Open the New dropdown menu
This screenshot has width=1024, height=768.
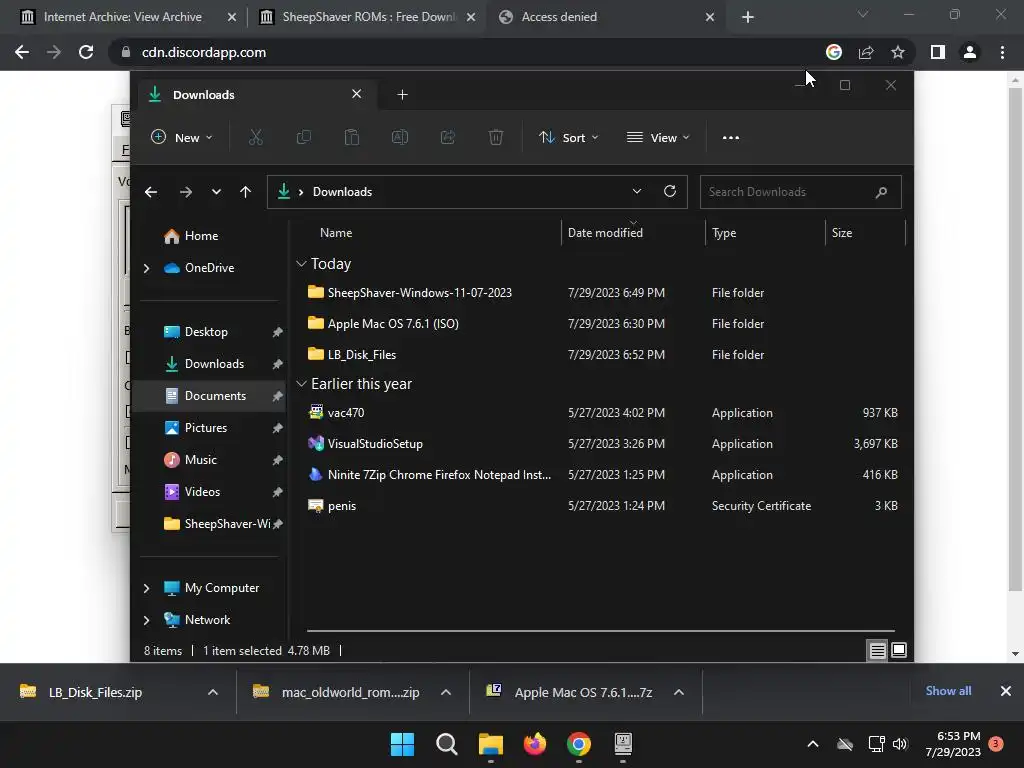(181, 137)
